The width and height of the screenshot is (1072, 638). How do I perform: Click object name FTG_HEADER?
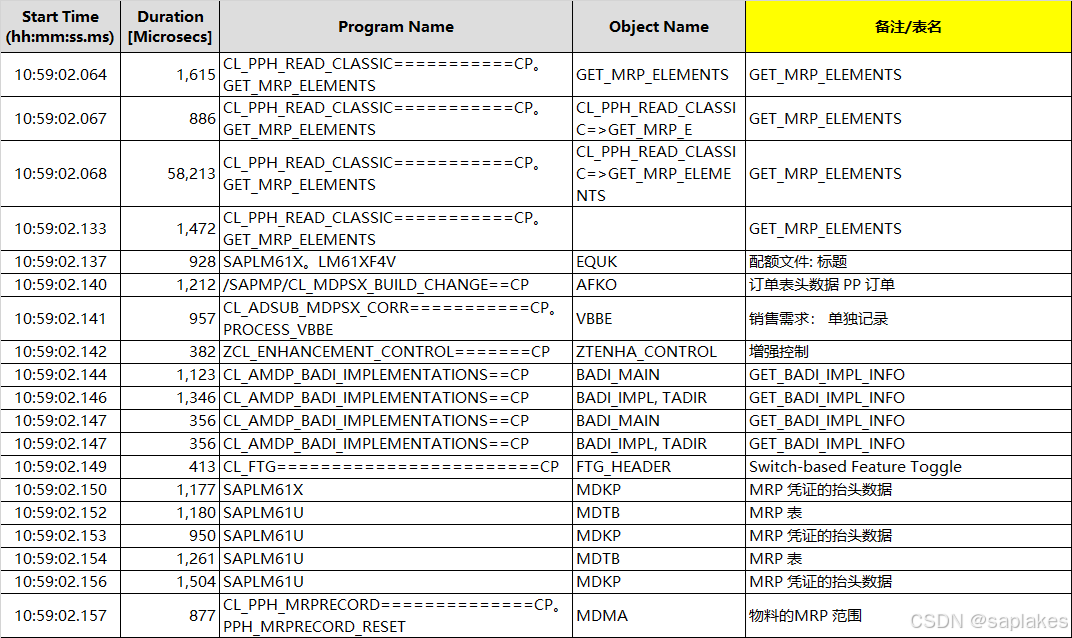coord(624,467)
